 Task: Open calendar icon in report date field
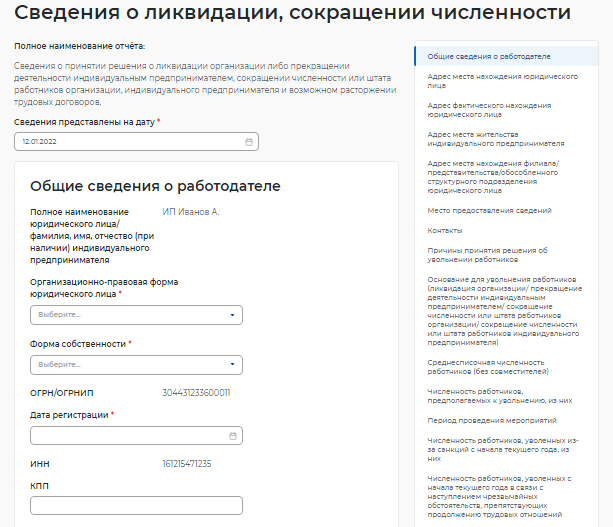tap(249, 142)
